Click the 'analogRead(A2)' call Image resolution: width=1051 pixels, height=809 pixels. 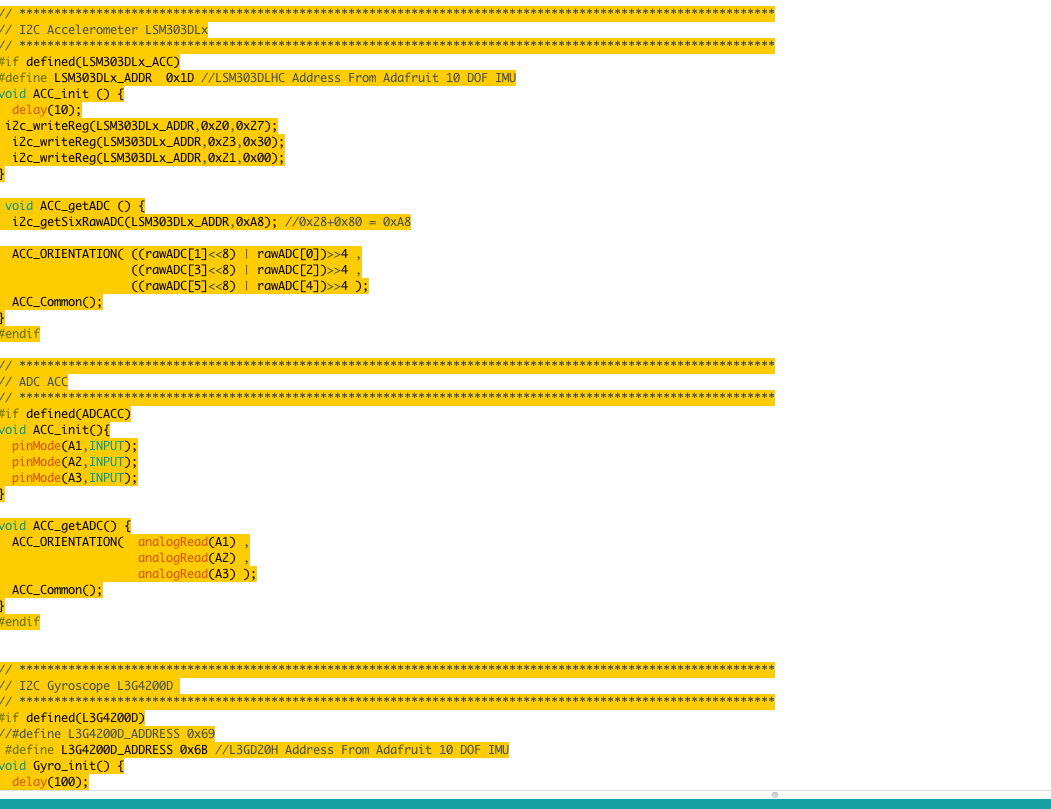pos(187,558)
